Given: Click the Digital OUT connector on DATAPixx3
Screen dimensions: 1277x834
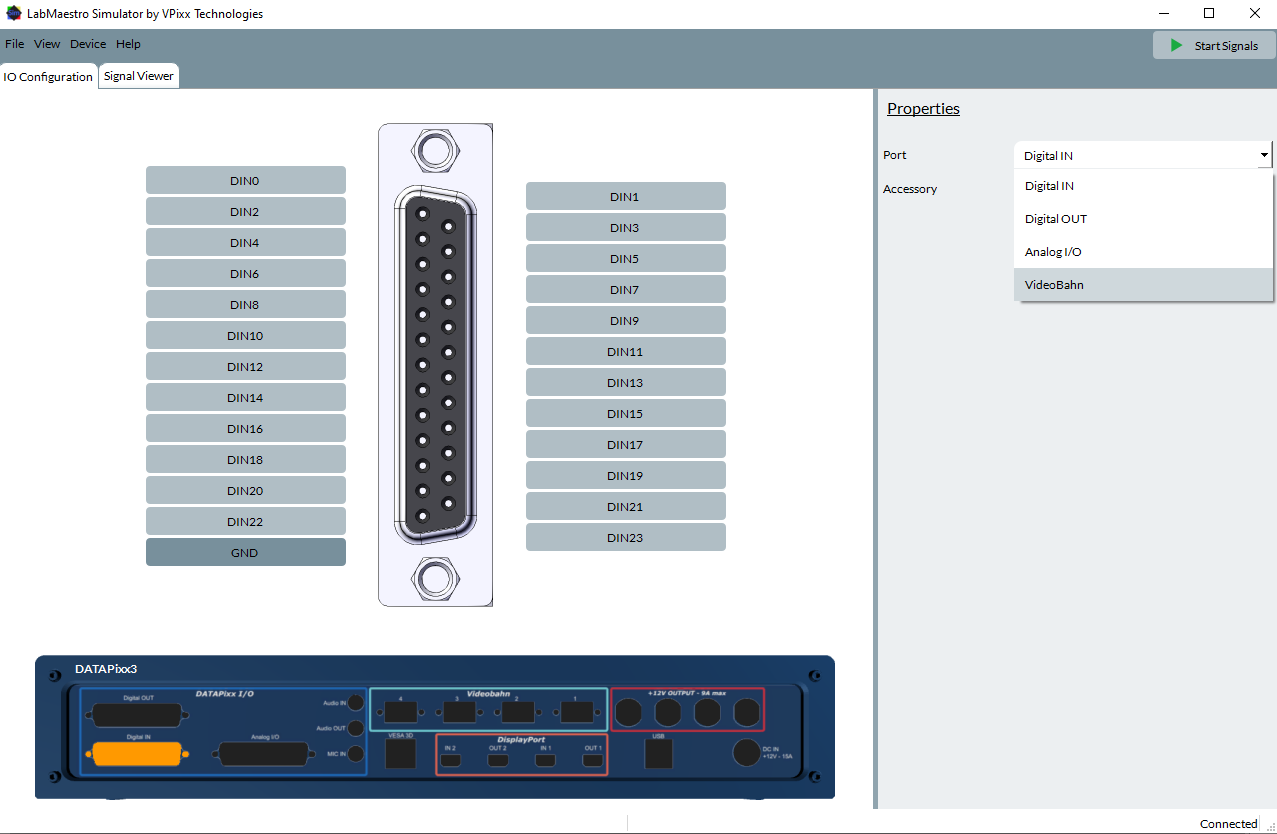Looking at the screenshot, I should (137, 715).
